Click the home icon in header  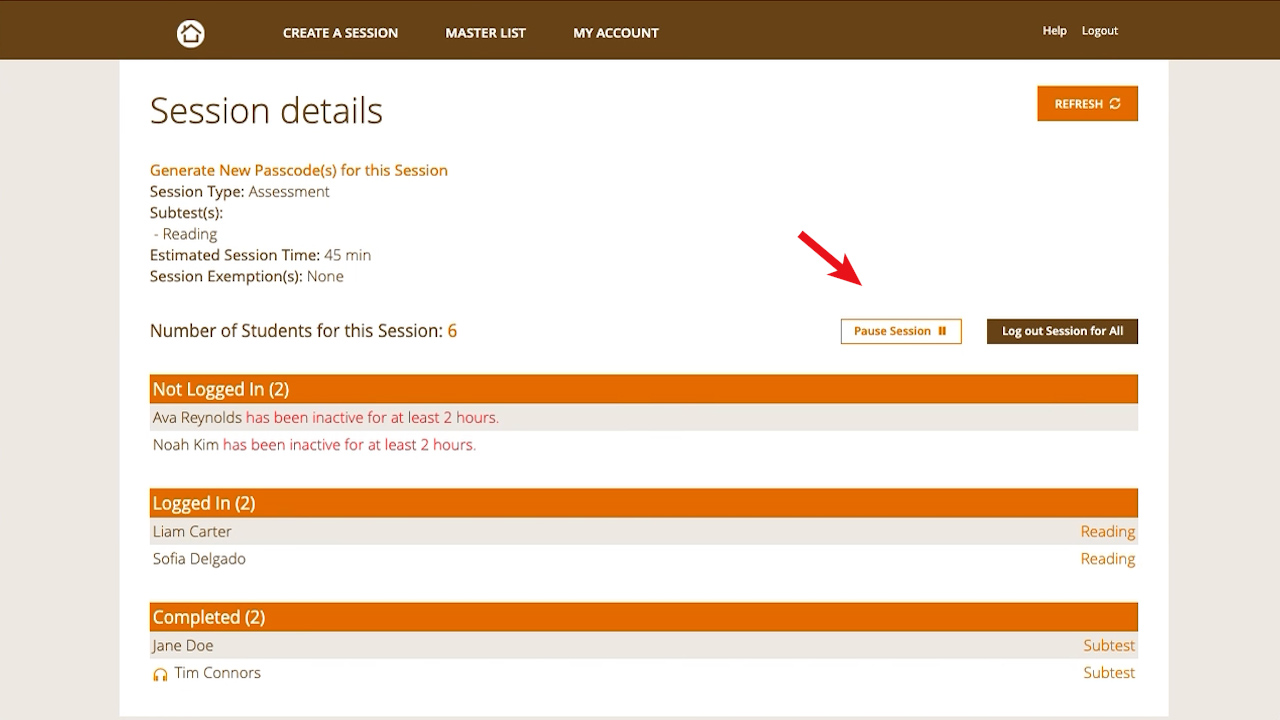pos(190,33)
